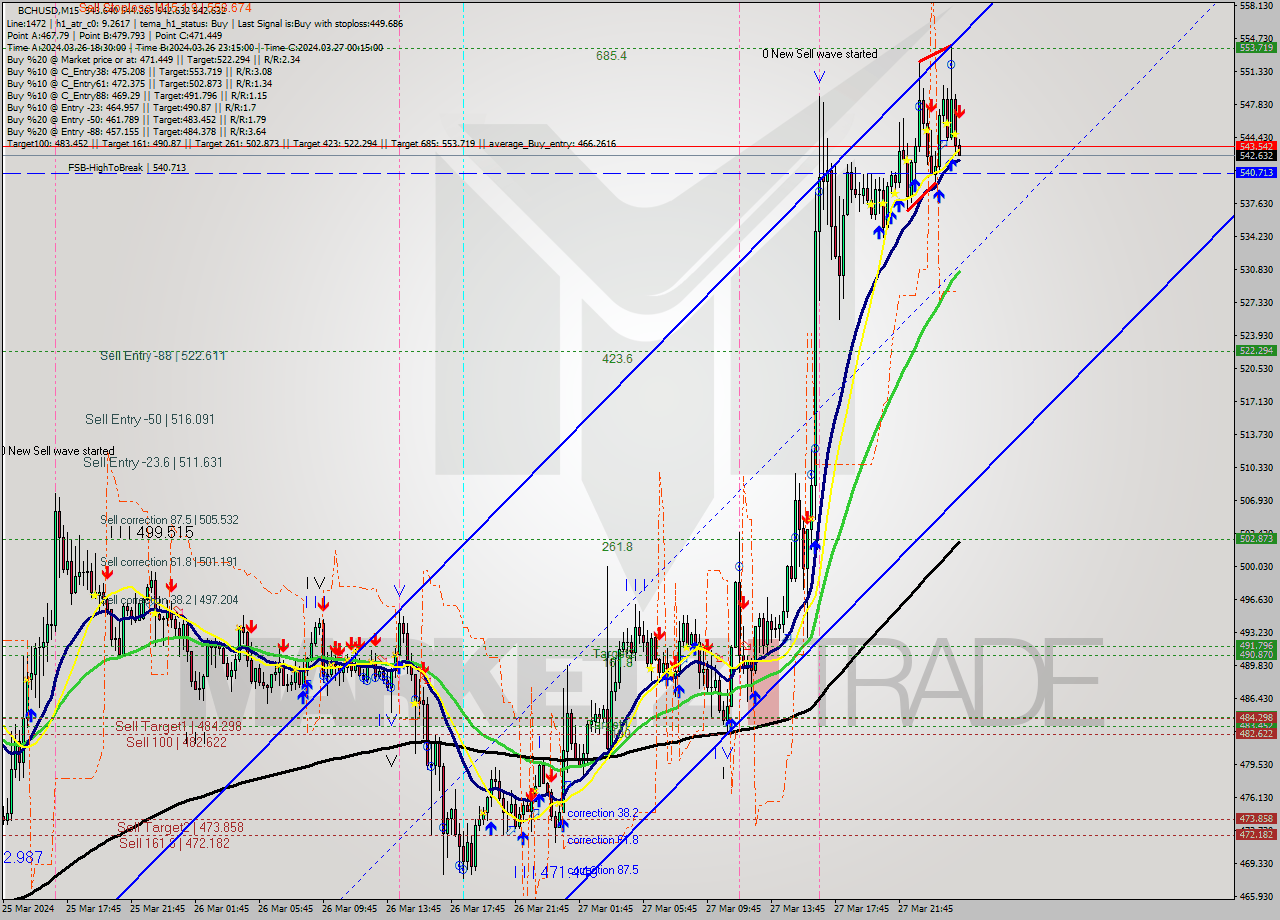This screenshot has height=920, width=1280.
Task: Select the Sell 161.8 | 472.182 label
Action: point(174,843)
